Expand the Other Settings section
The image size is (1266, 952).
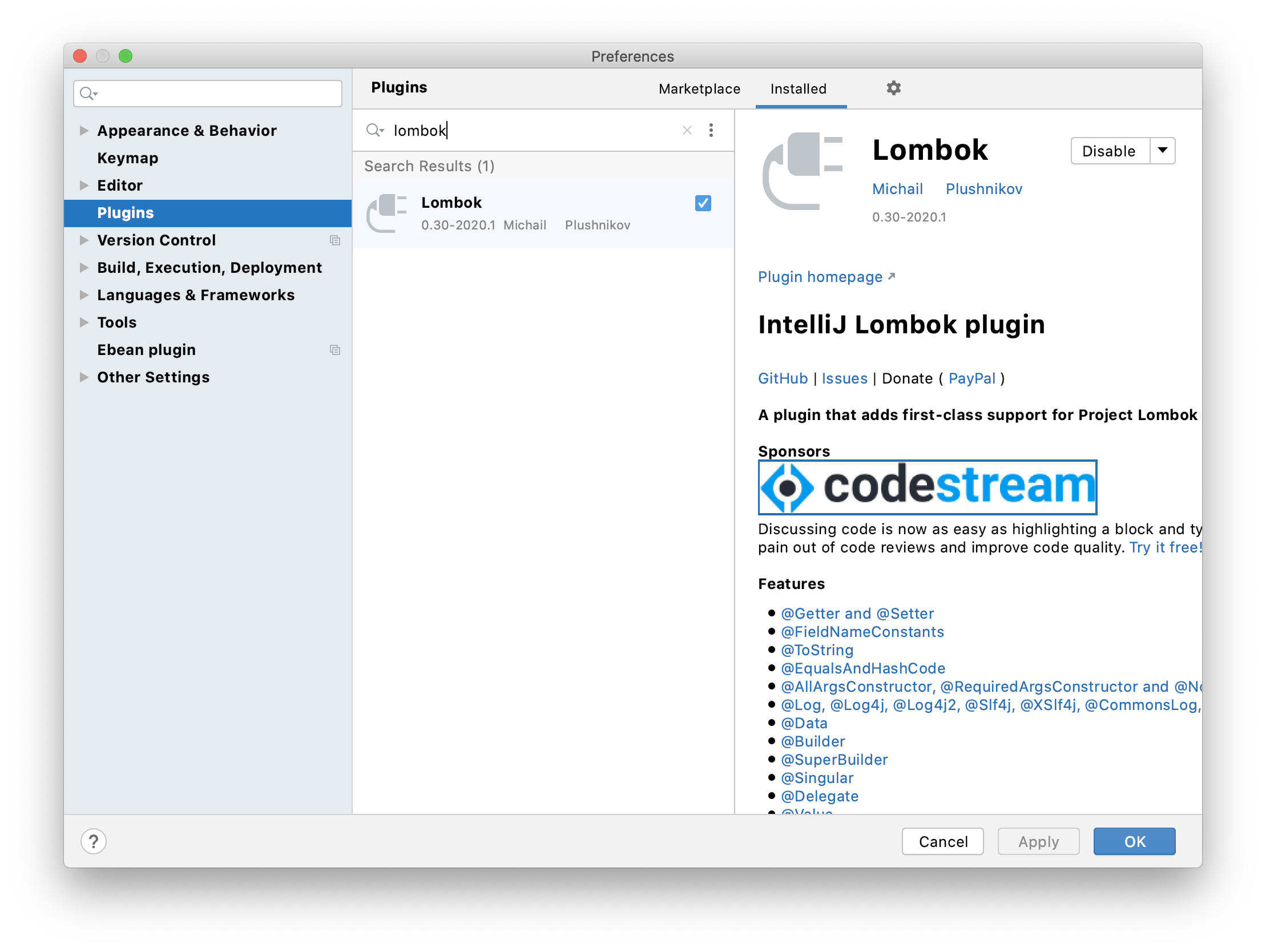pos(83,377)
